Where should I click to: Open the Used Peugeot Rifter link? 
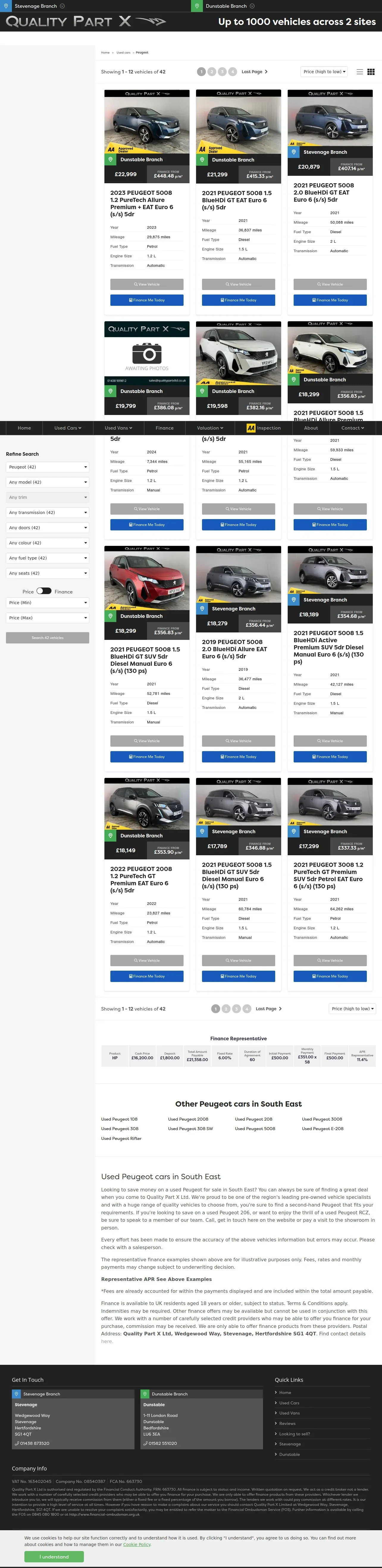[x=121, y=1138]
